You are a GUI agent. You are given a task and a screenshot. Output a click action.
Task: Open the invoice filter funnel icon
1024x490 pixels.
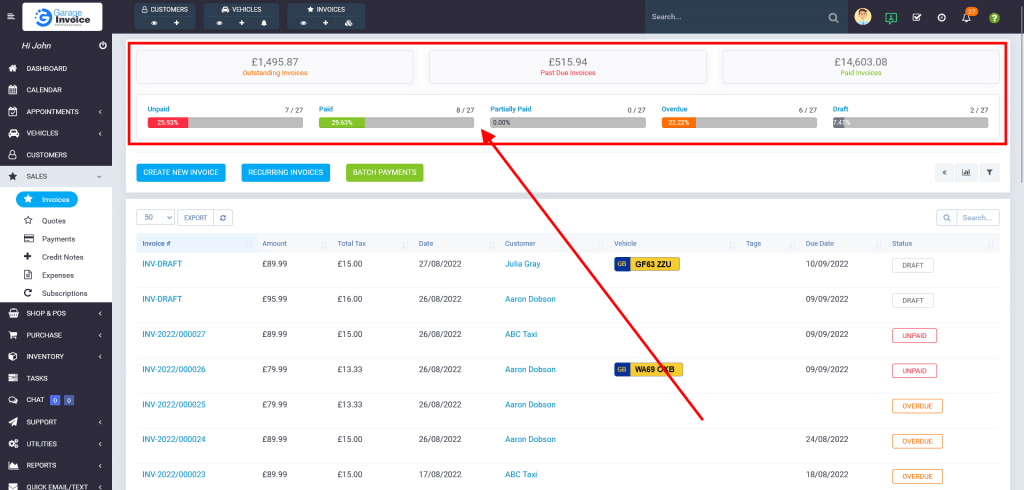(990, 172)
